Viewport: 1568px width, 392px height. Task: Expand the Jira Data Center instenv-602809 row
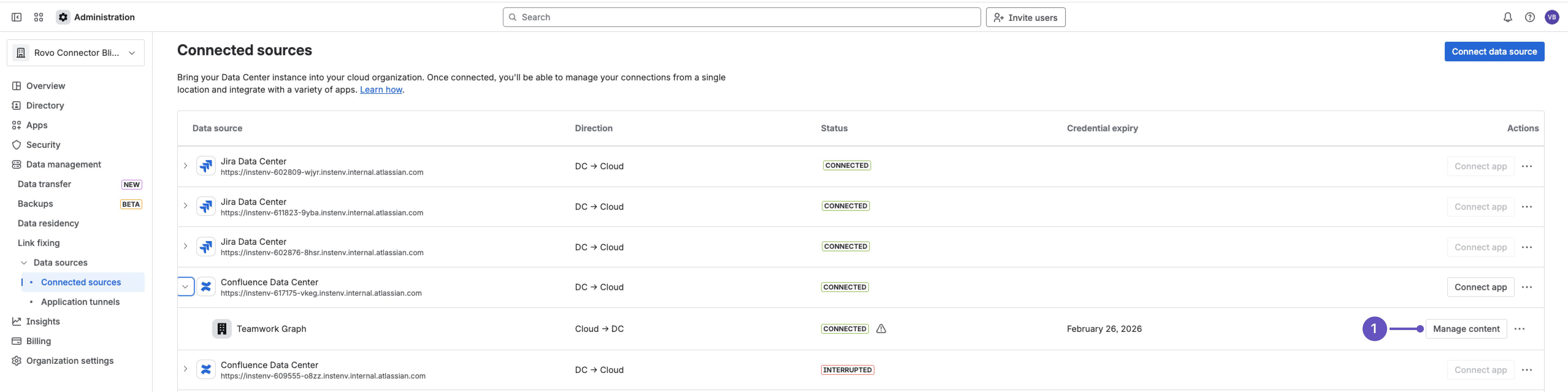click(x=185, y=166)
